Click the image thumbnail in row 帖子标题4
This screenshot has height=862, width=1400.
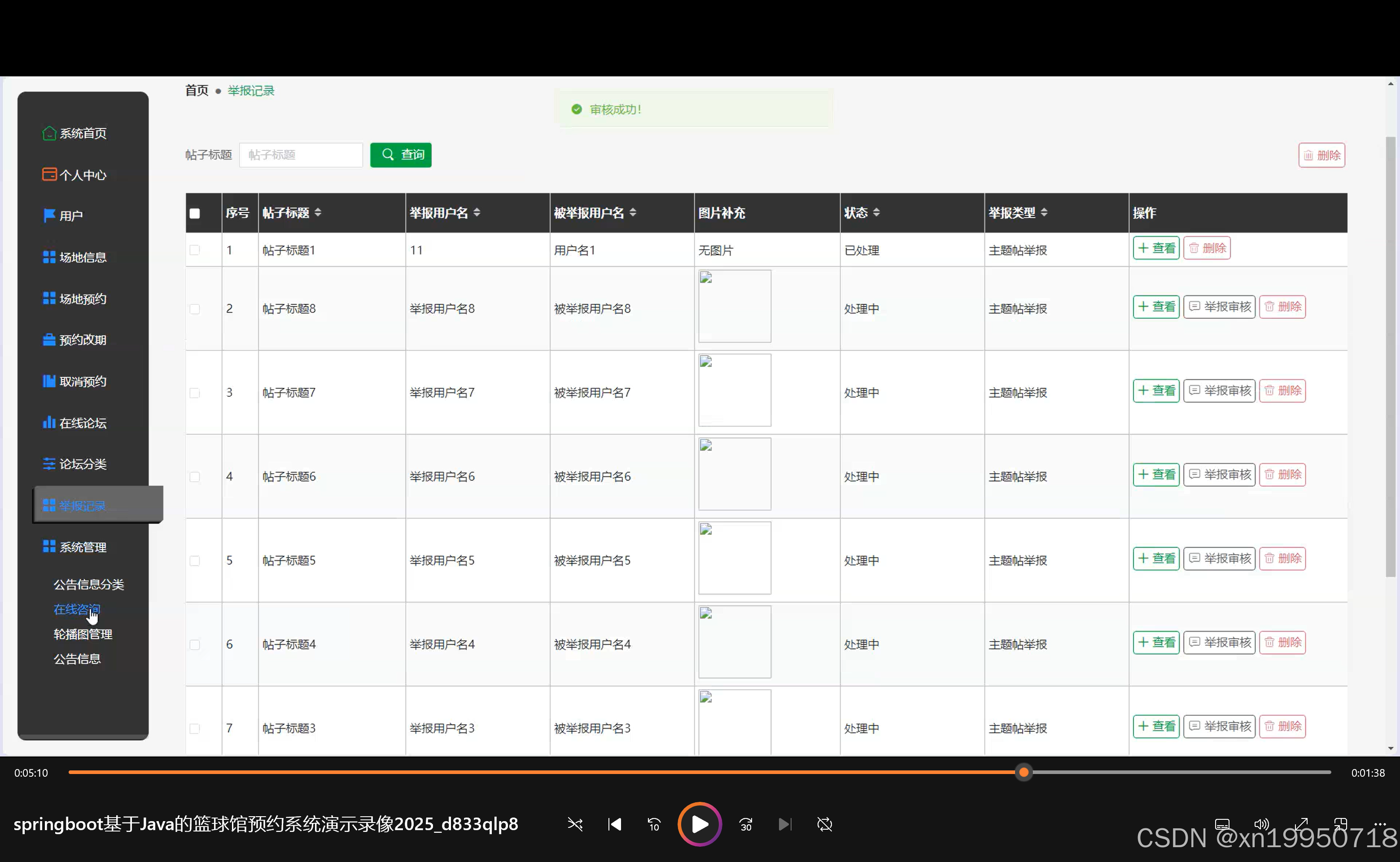[x=735, y=642]
